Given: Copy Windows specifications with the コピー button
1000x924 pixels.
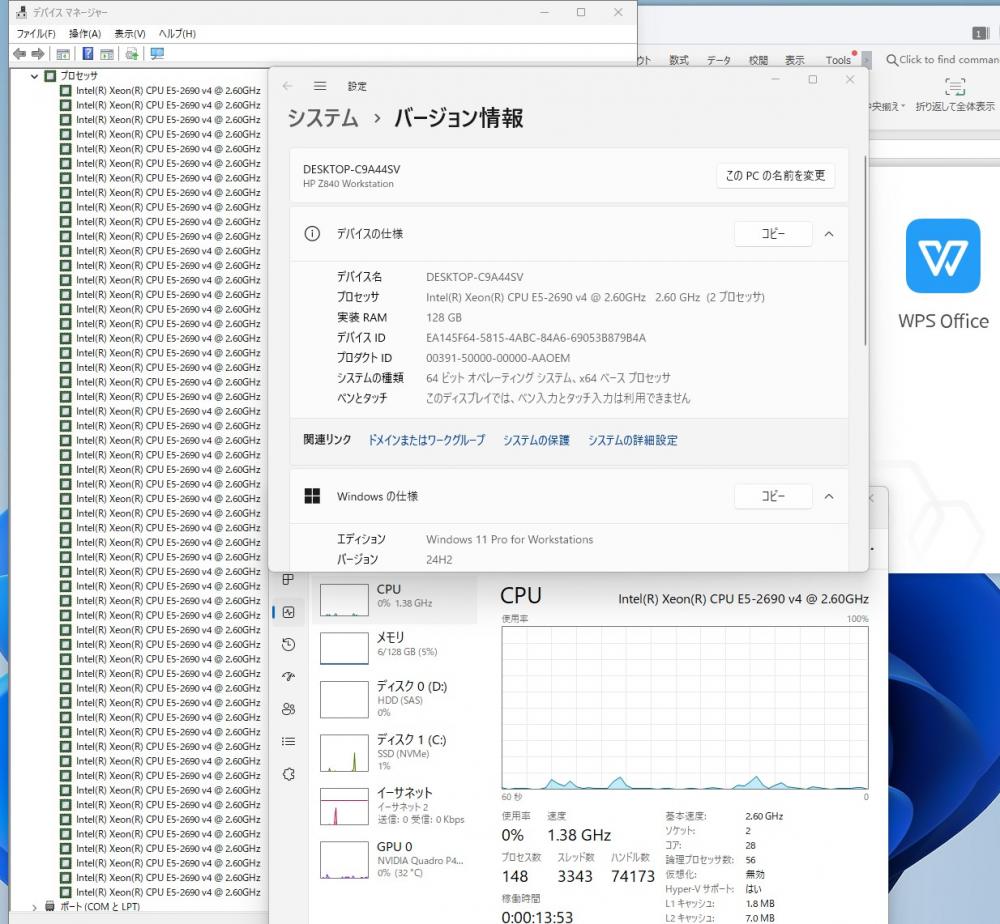Looking at the screenshot, I should point(773,496).
